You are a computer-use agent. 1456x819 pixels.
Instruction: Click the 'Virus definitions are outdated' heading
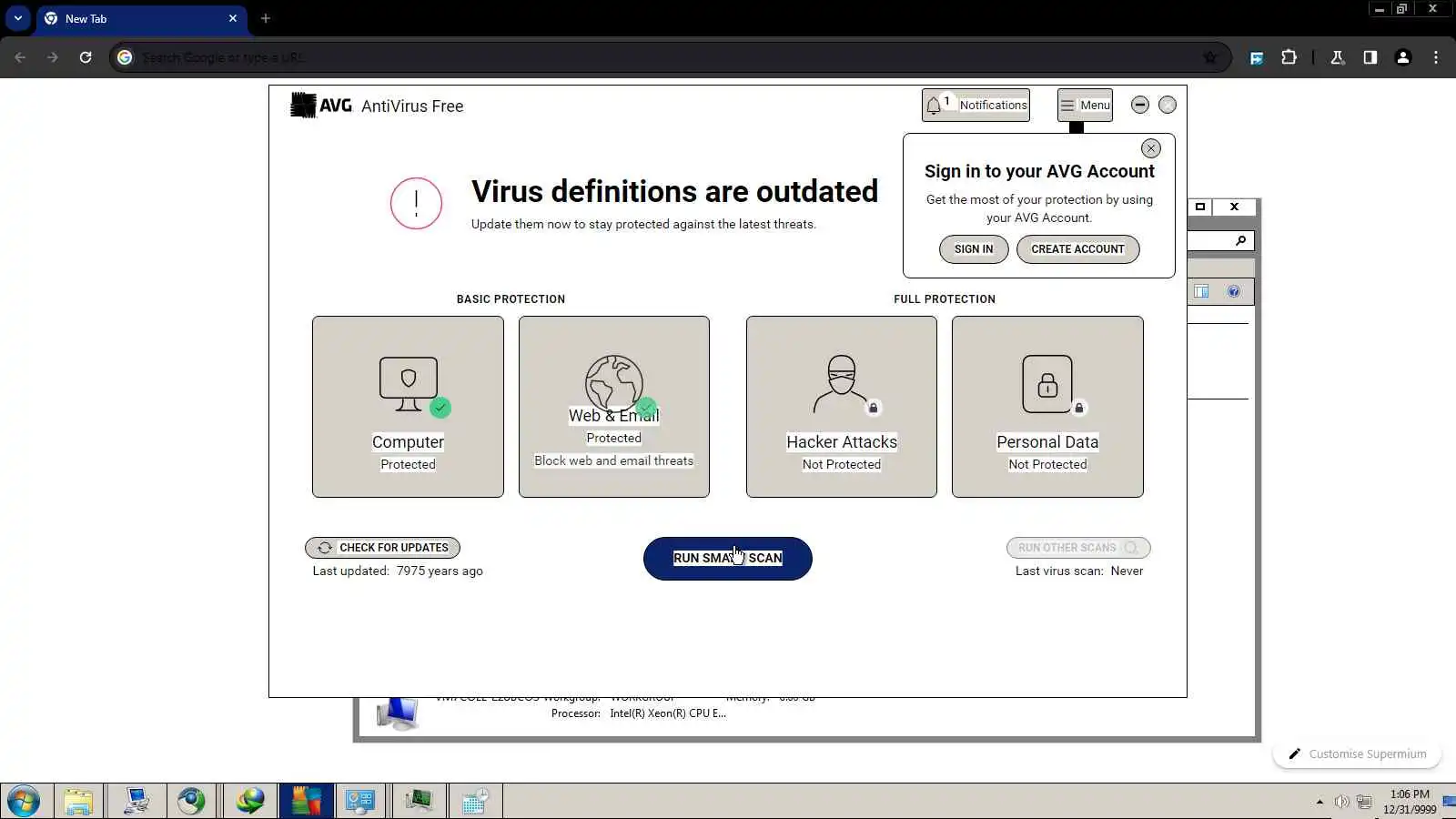click(674, 192)
